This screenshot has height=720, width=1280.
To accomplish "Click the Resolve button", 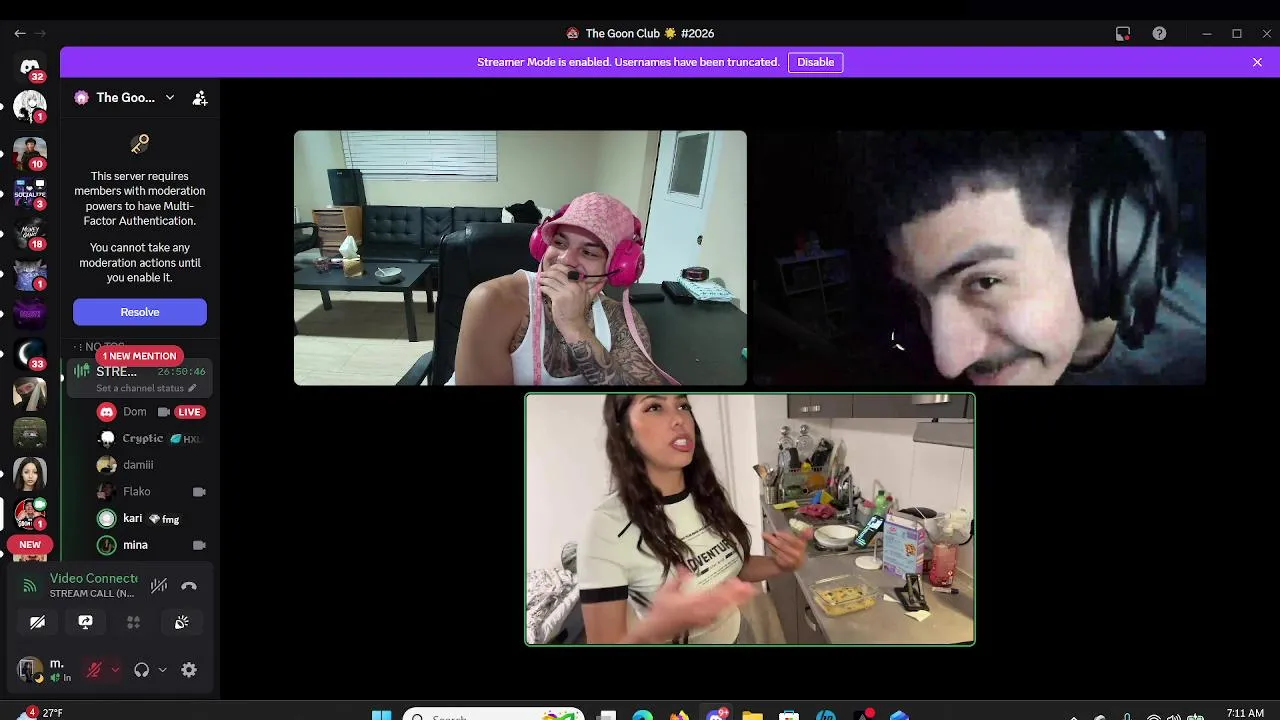I will click(140, 312).
